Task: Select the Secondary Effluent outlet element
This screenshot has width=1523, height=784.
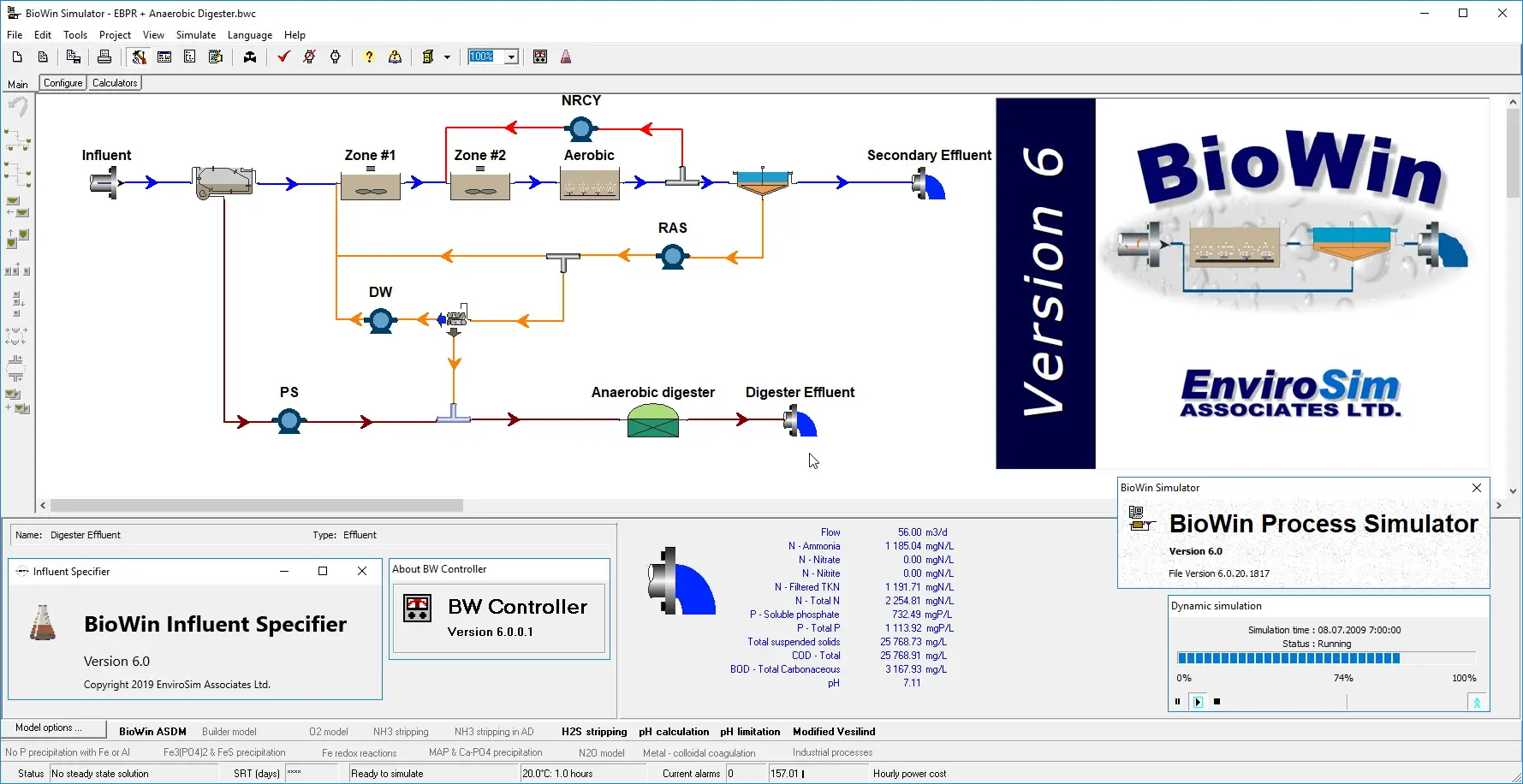Action: pyautogui.click(x=928, y=183)
